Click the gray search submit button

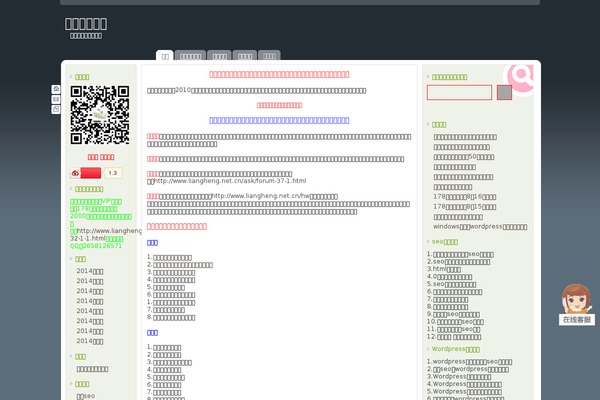(504, 93)
